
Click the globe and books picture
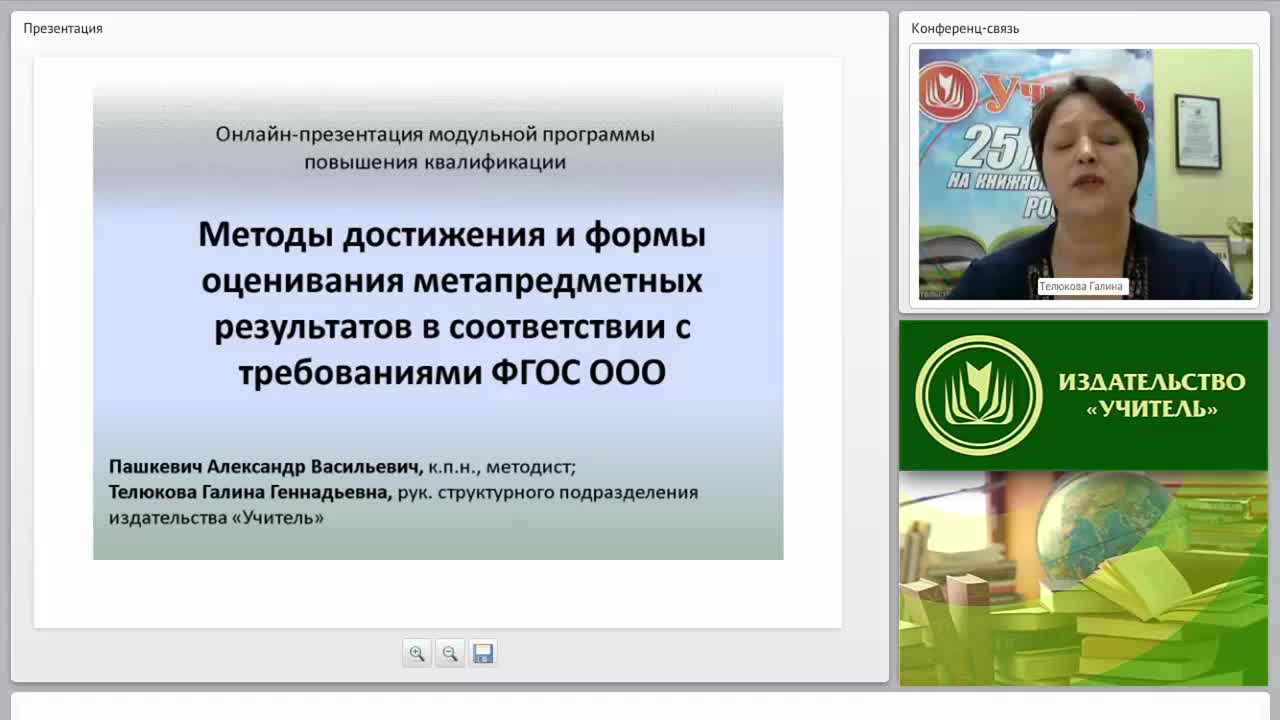(1083, 578)
